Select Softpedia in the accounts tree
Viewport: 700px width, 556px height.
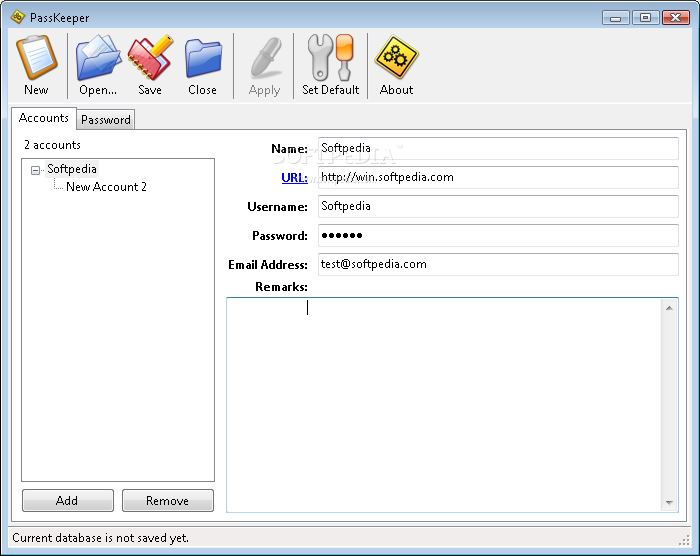pyautogui.click(x=72, y=169)
